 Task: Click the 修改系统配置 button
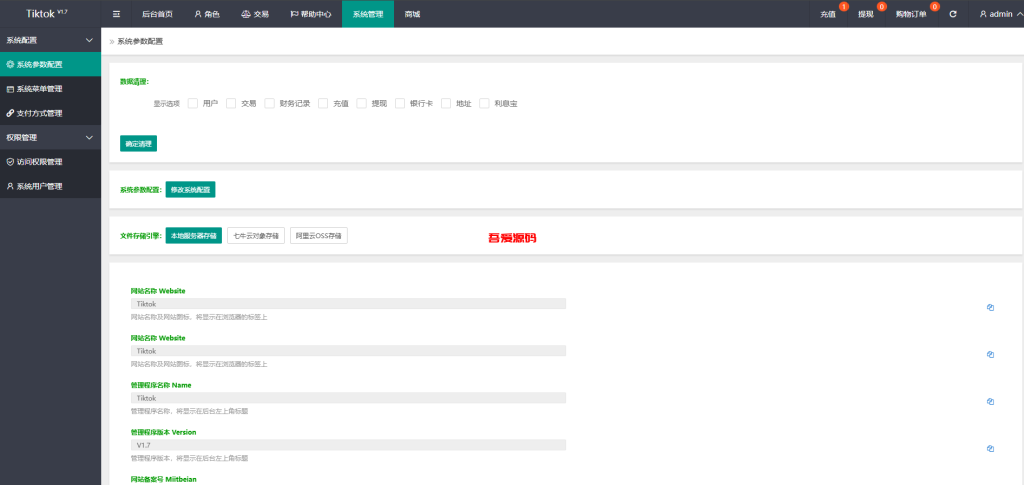pos(191,190)
